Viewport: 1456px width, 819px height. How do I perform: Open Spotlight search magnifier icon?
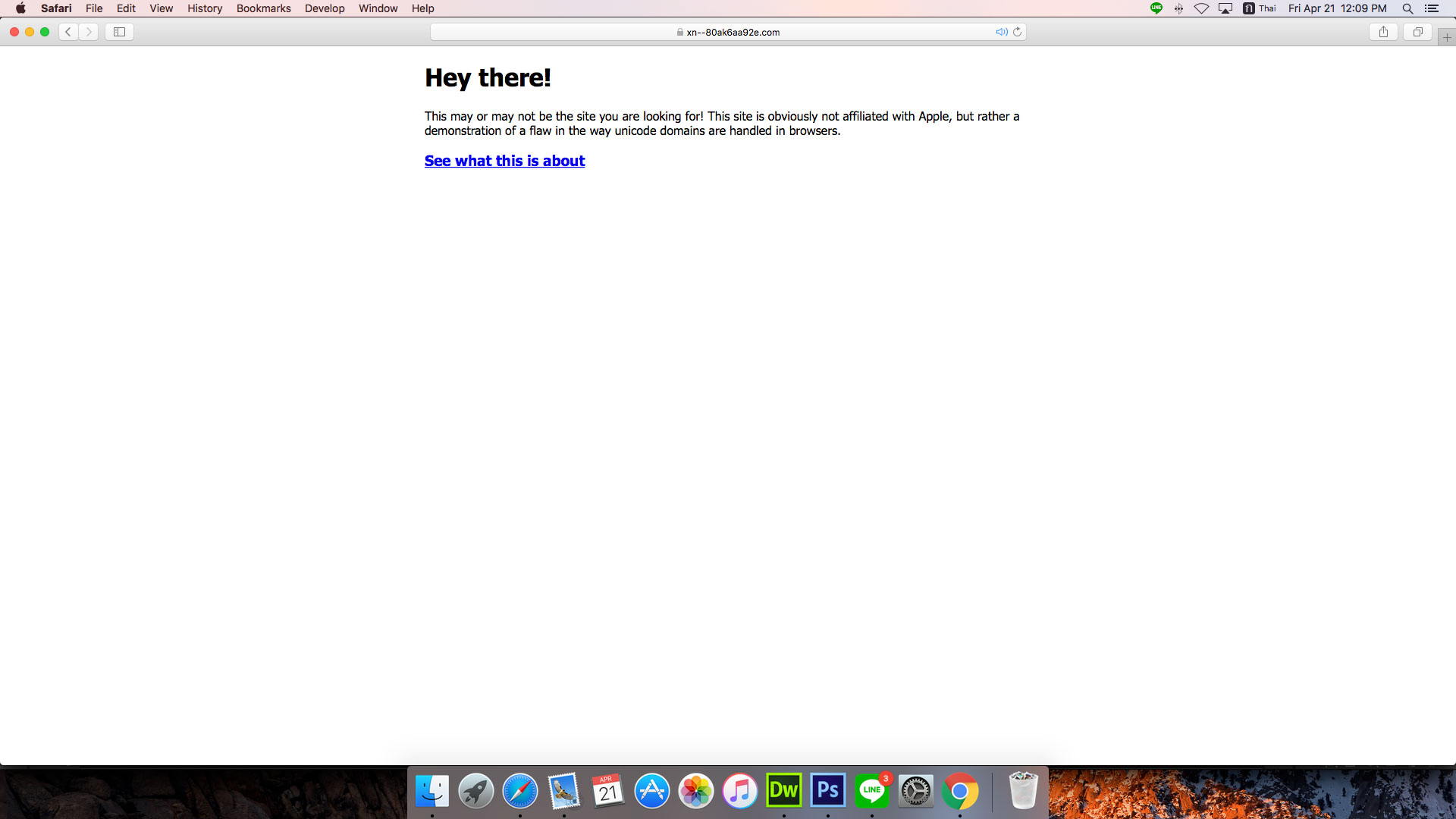point(1407,8)
